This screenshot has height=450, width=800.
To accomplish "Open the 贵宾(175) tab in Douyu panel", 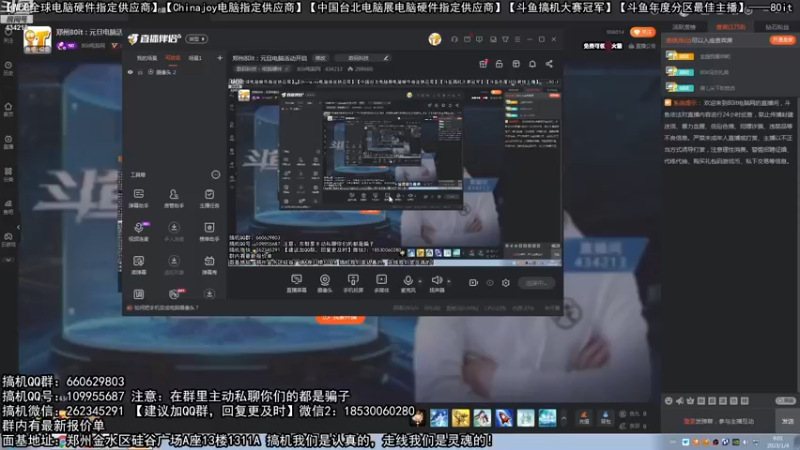I will click(730, 27).
